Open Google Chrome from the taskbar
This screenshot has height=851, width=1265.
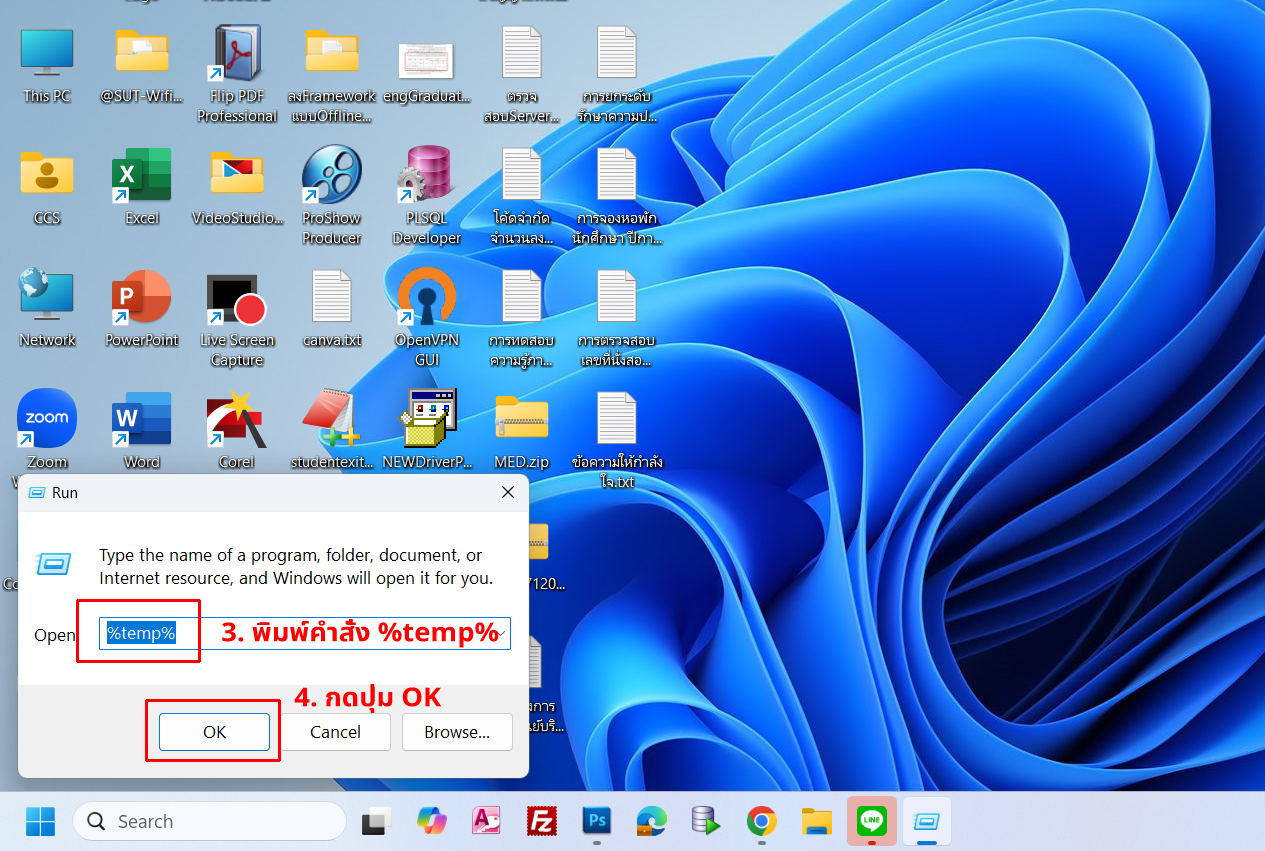pyautogui.click(x=761, y=821)
